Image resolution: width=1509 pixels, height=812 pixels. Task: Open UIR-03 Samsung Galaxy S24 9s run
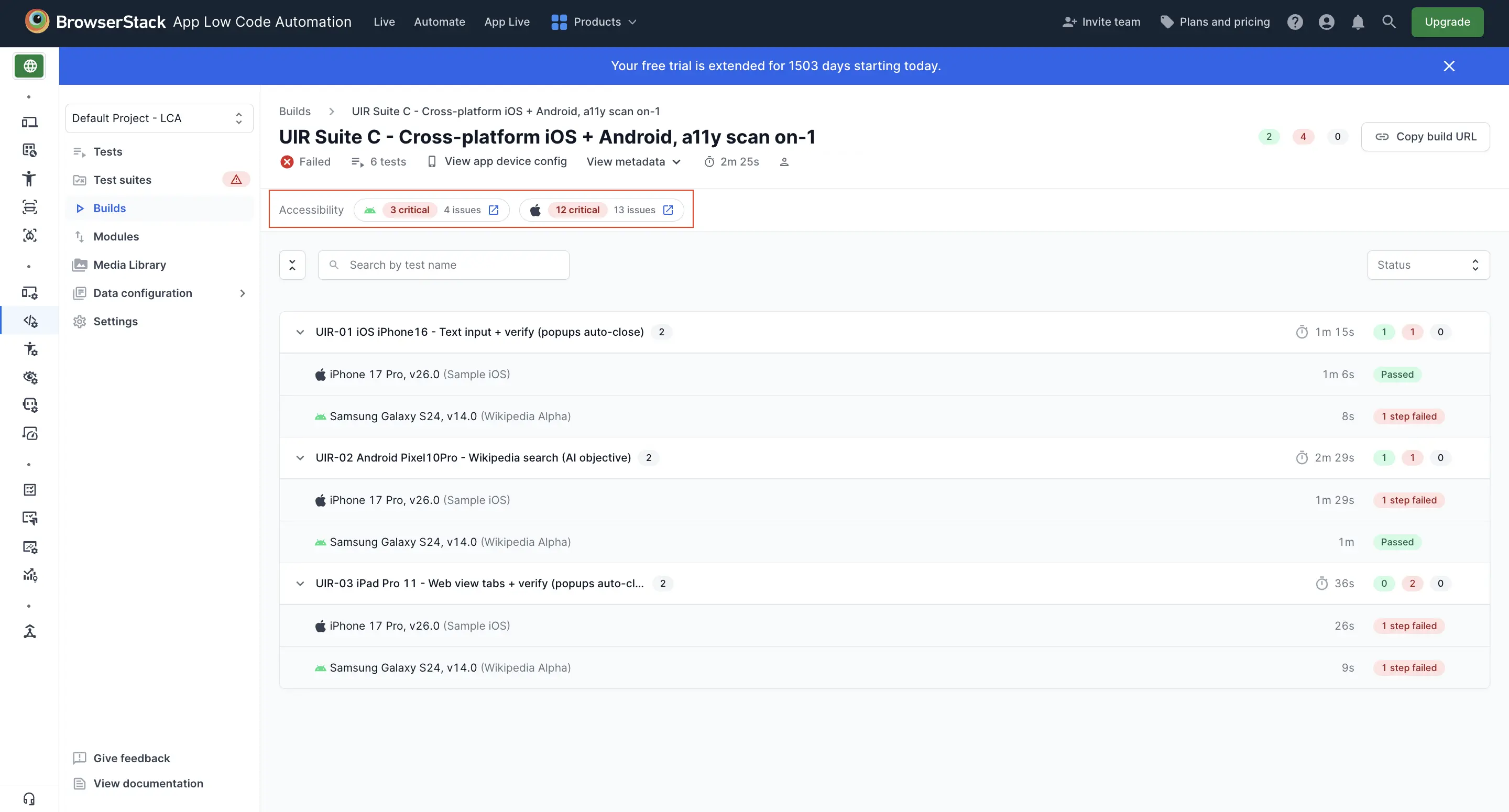884,668
